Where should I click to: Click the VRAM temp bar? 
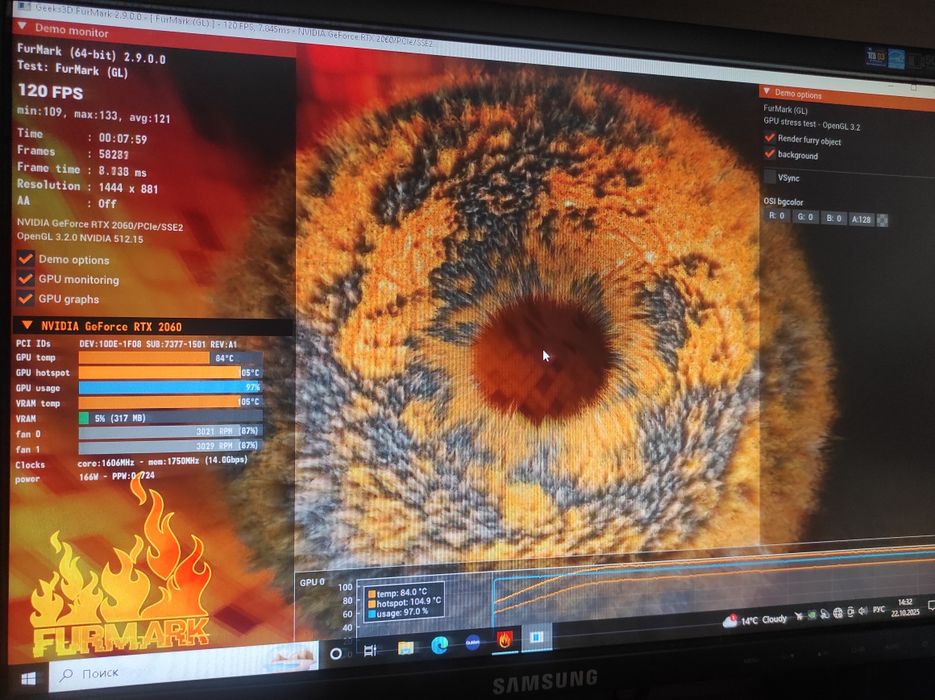171,402
